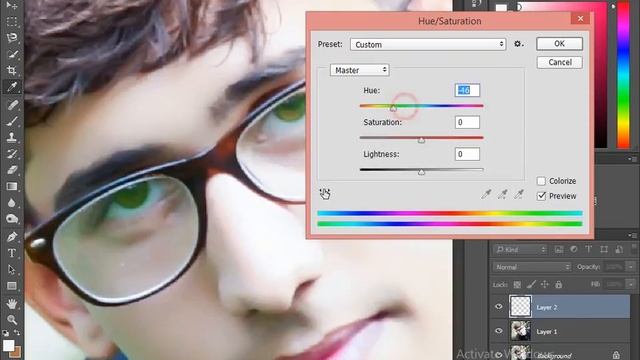Select the Blur tool
The image size is (640, 360).
point(12,202)
